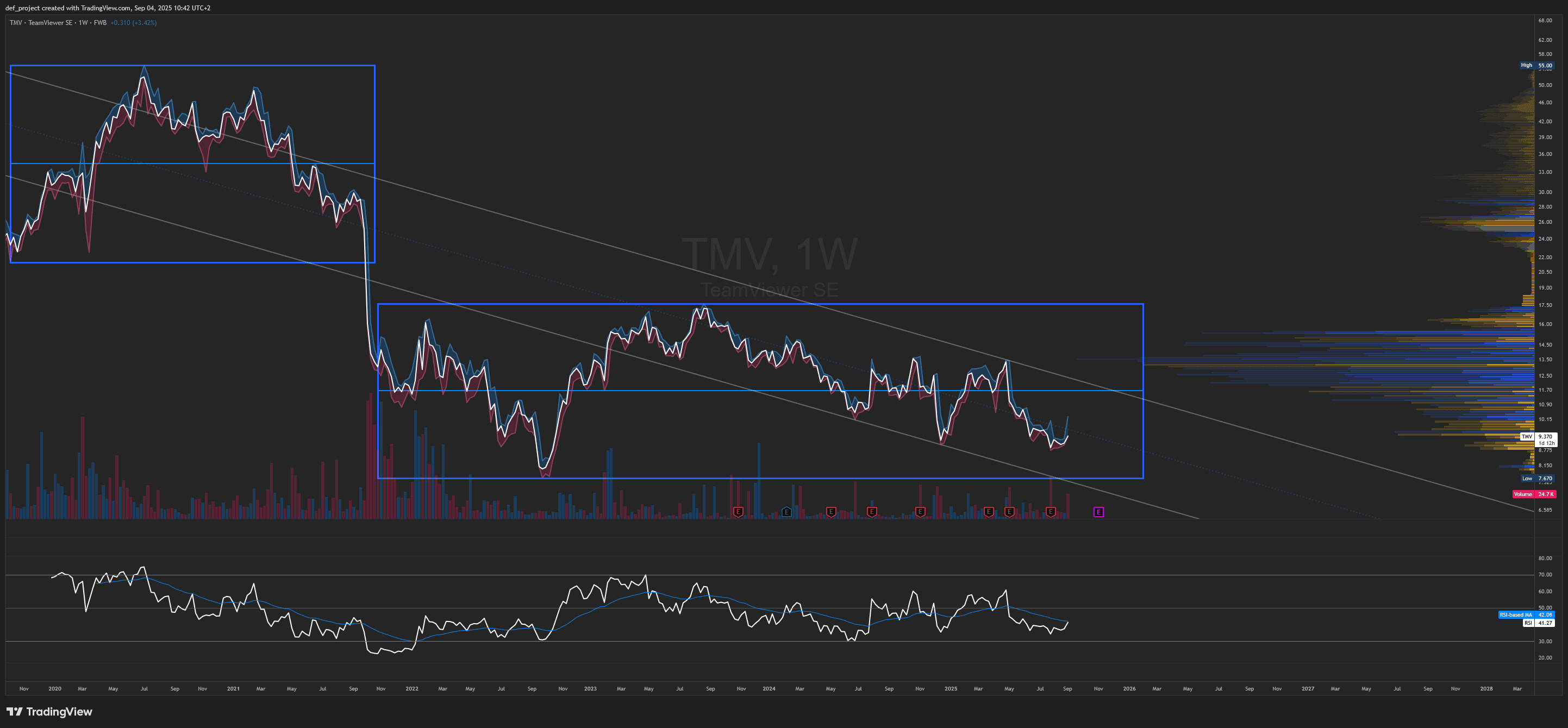1568x728 pixels.
Task: Click the RSI-based MA 42.08 label
Action: 1526,615
